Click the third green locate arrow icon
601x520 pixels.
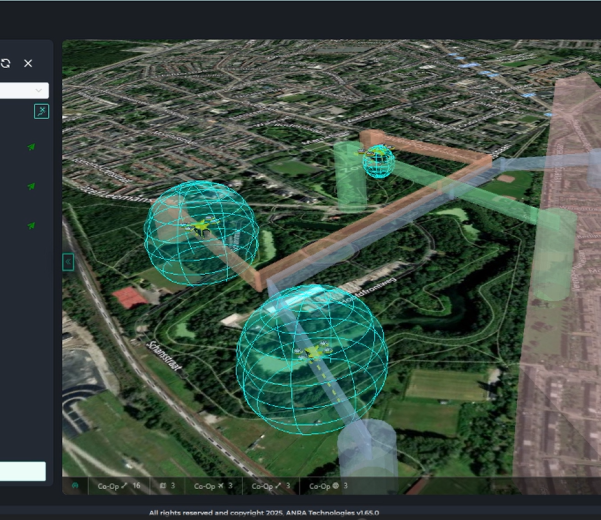[x=32, y=225]
